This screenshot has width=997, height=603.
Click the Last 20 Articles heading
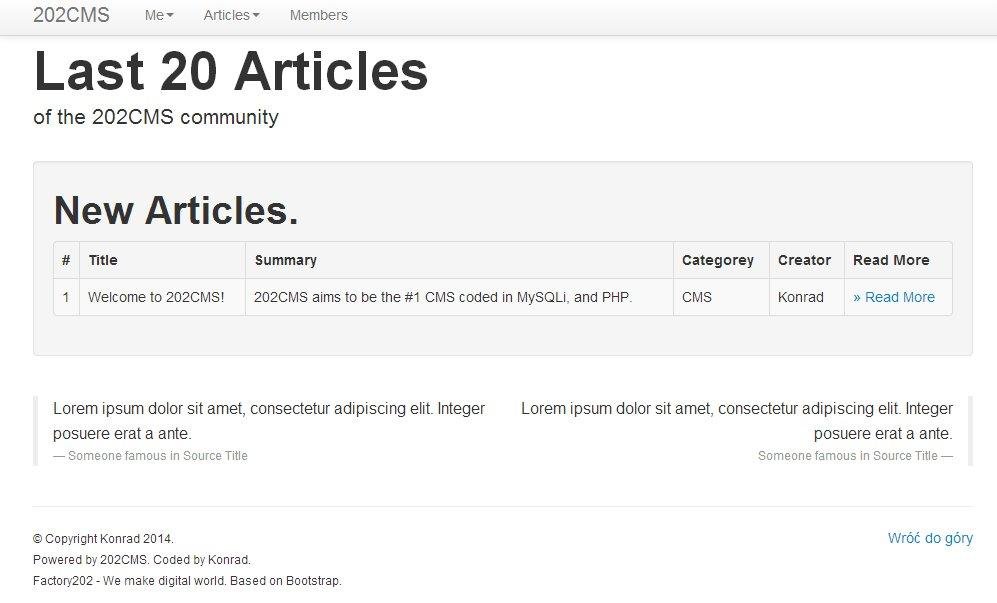pyautogui.click(x=231, y=70)
